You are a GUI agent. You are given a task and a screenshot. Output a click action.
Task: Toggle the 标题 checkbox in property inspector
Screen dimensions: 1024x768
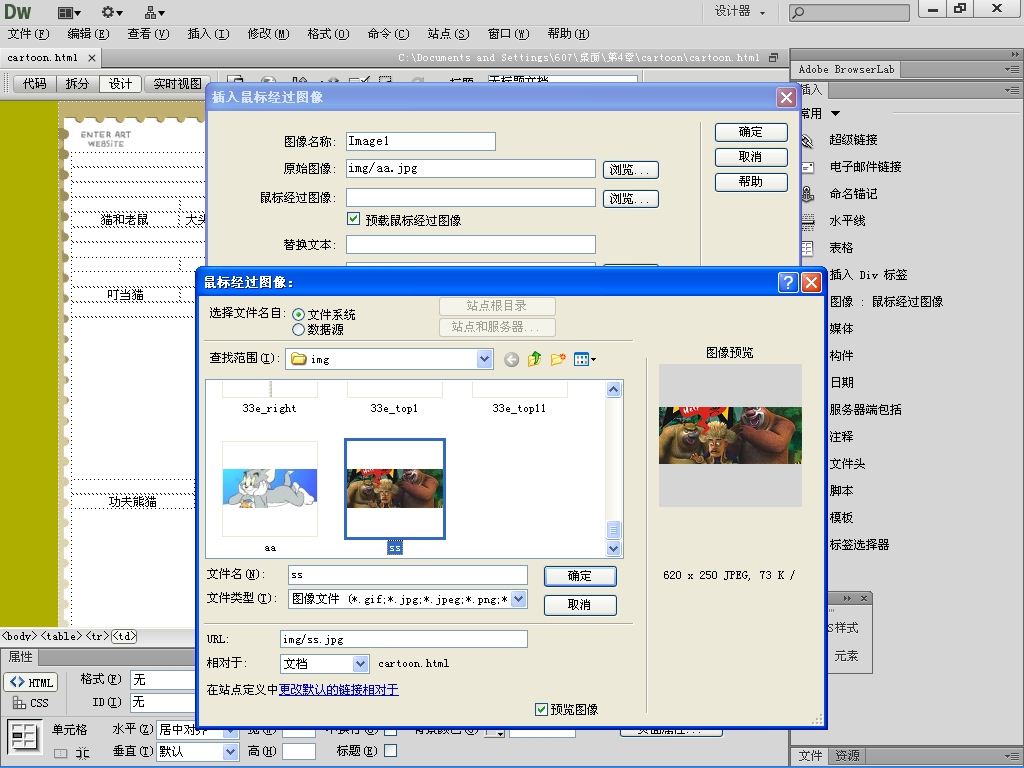point(391,751)
